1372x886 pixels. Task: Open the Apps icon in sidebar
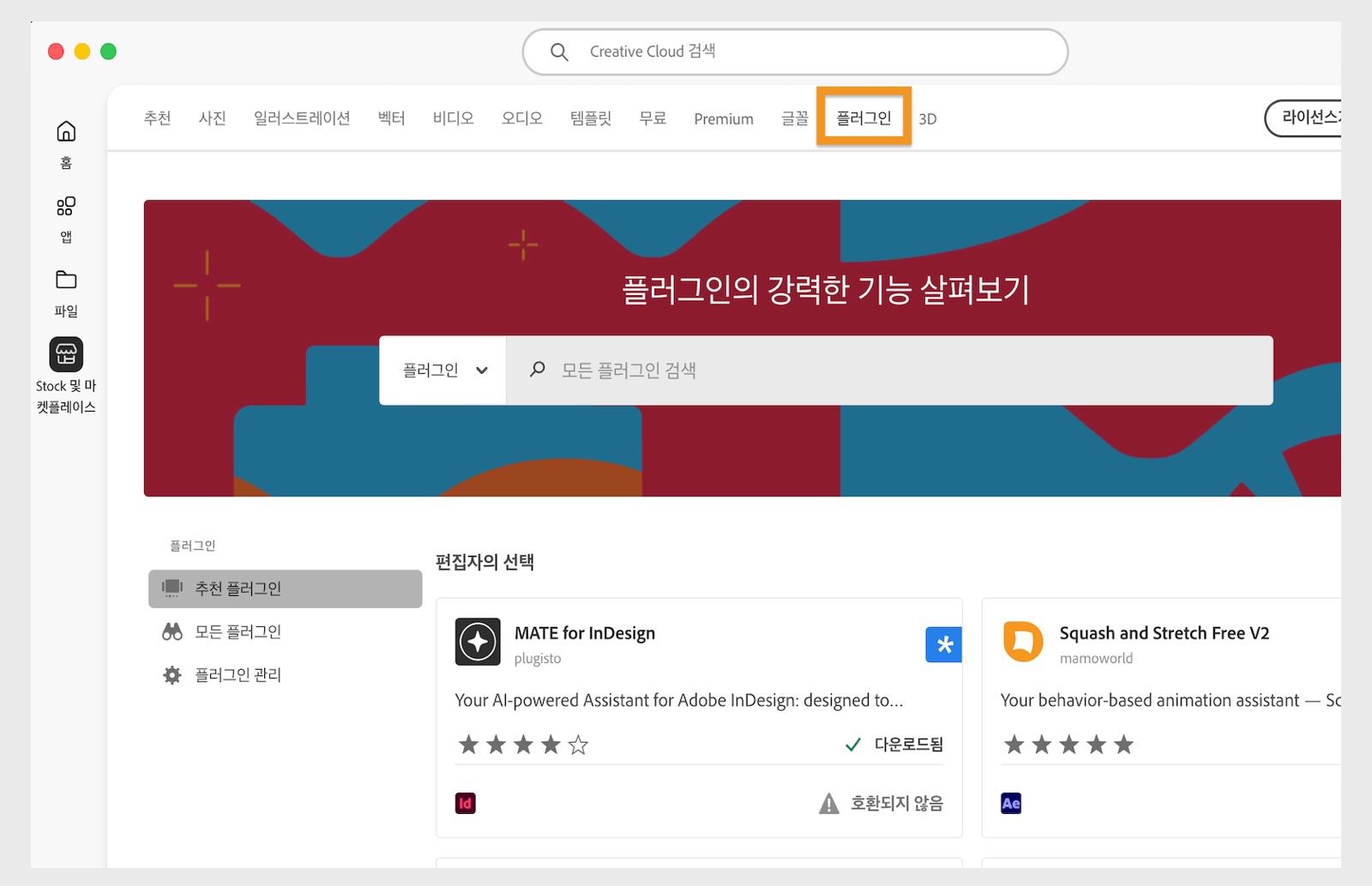click(x=66, y=206)
